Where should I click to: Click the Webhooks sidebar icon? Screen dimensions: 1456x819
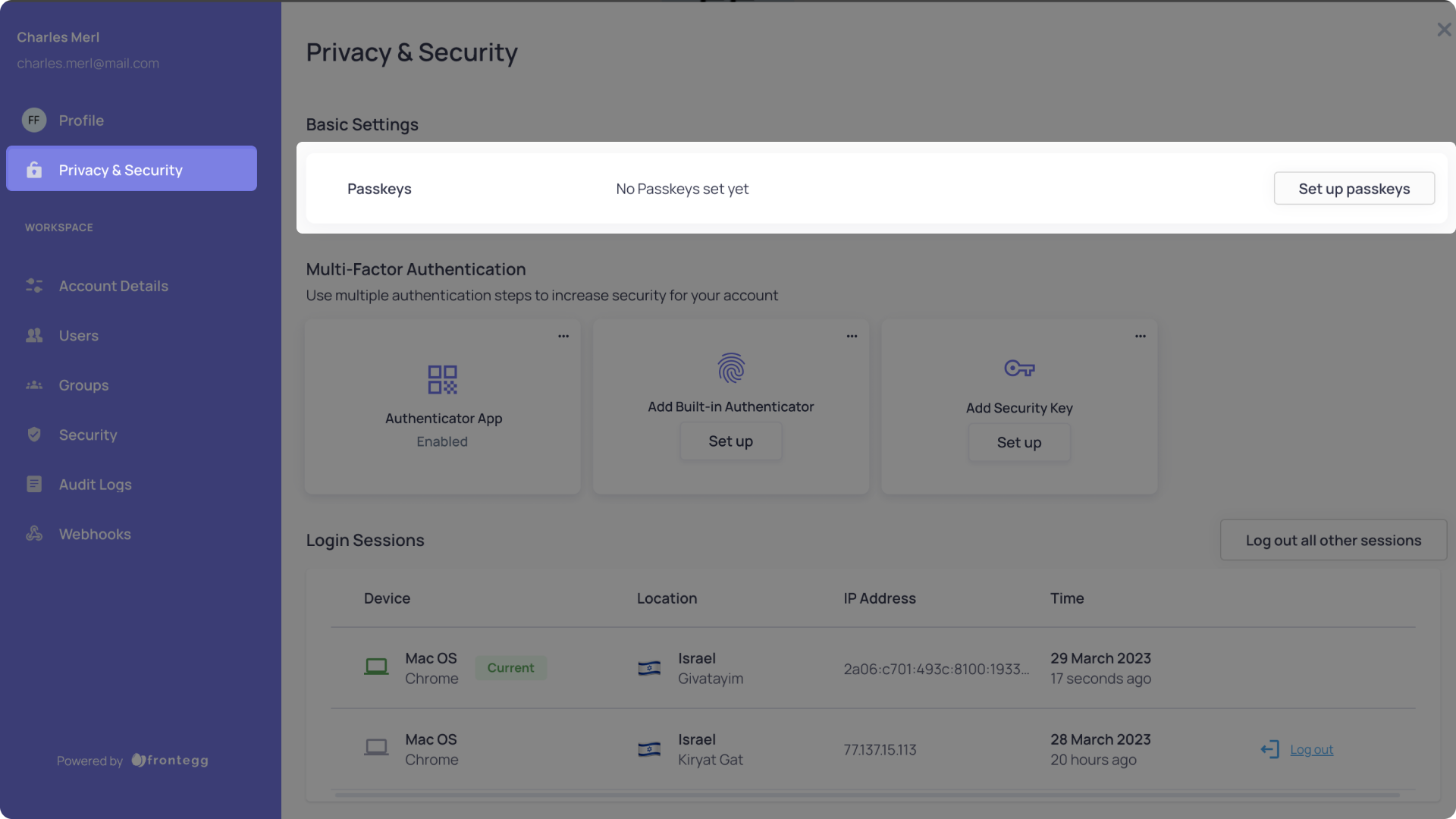point(34,534)
